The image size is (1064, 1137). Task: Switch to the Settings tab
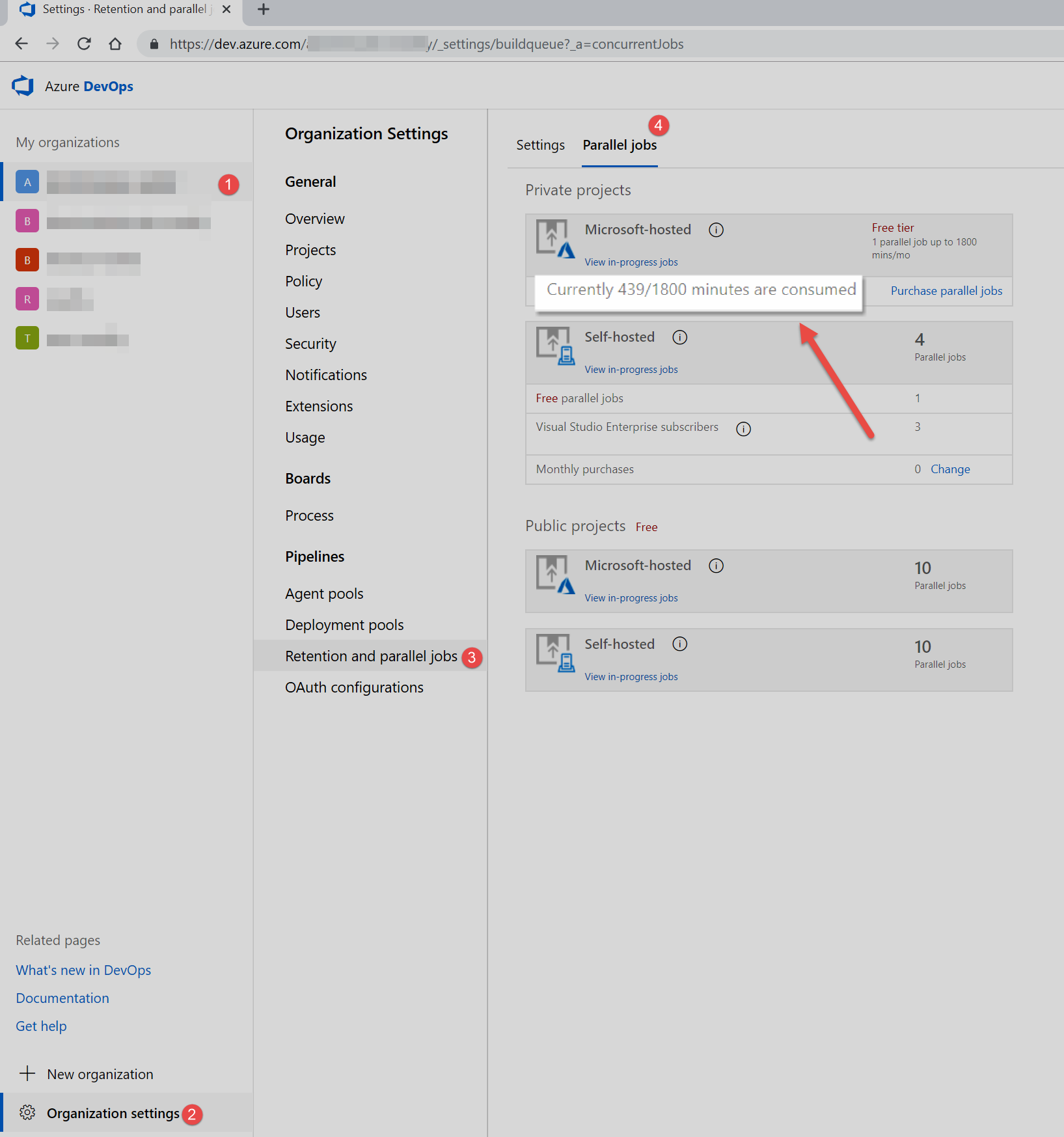(x=540, y=144)
